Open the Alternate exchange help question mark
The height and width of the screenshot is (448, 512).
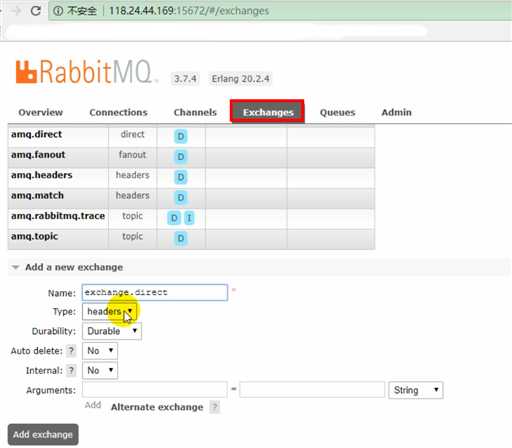click(215, 407)
